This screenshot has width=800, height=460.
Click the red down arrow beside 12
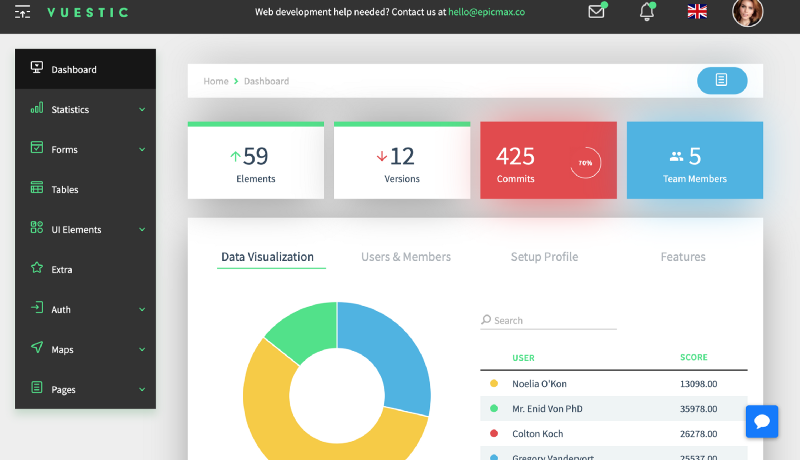coord(382,156)
